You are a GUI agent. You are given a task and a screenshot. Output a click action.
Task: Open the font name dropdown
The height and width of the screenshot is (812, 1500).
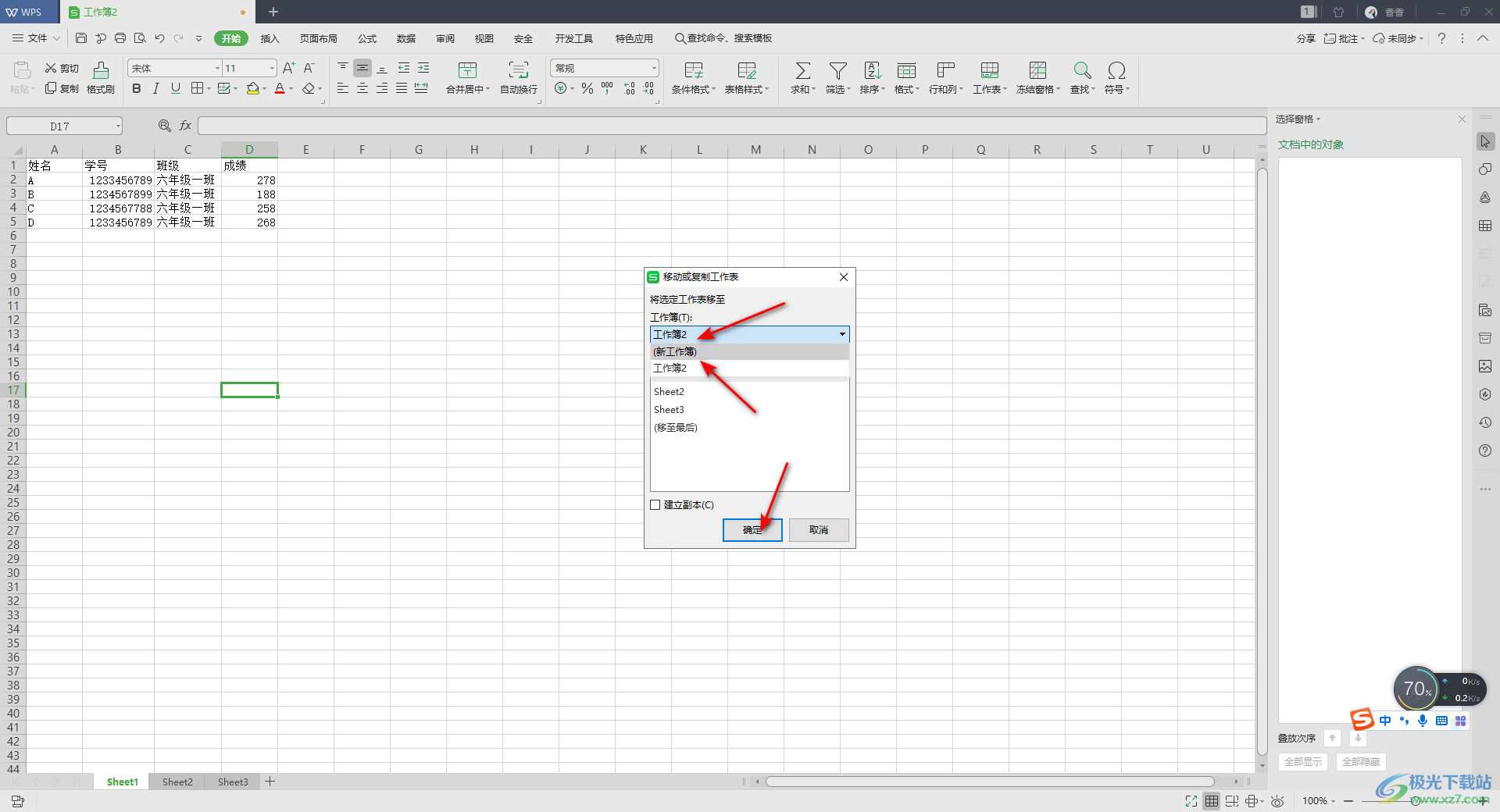218,69
